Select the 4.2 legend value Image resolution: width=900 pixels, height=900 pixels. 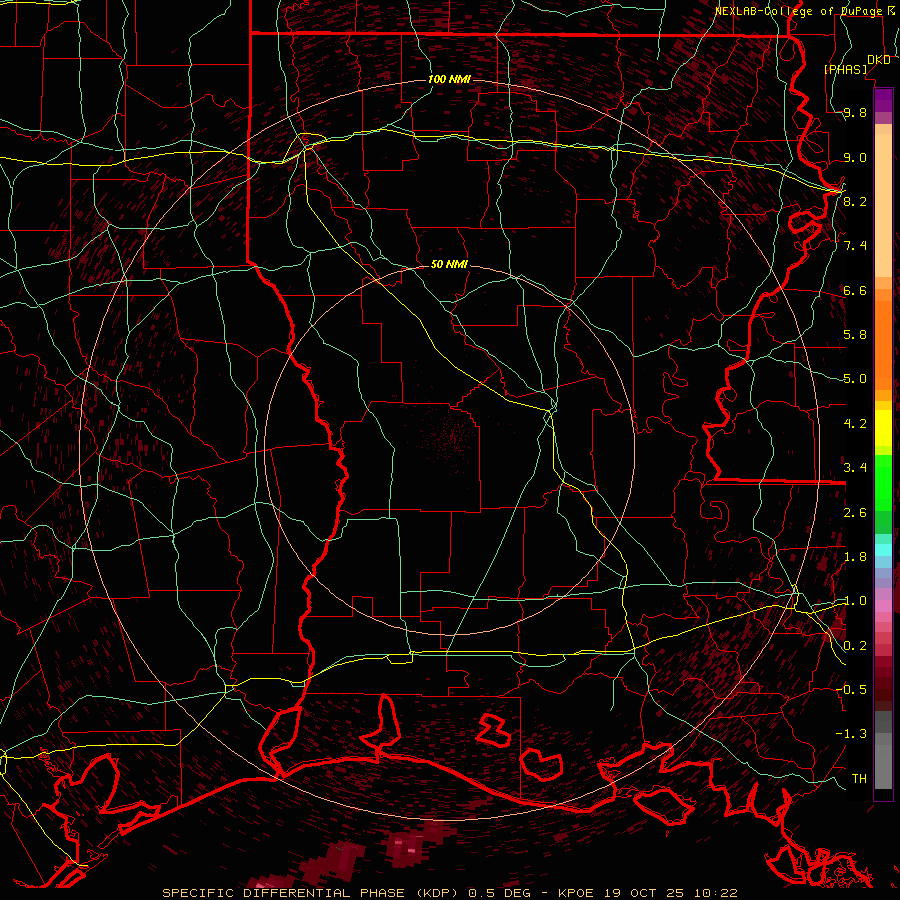click(x=855, y=423)
